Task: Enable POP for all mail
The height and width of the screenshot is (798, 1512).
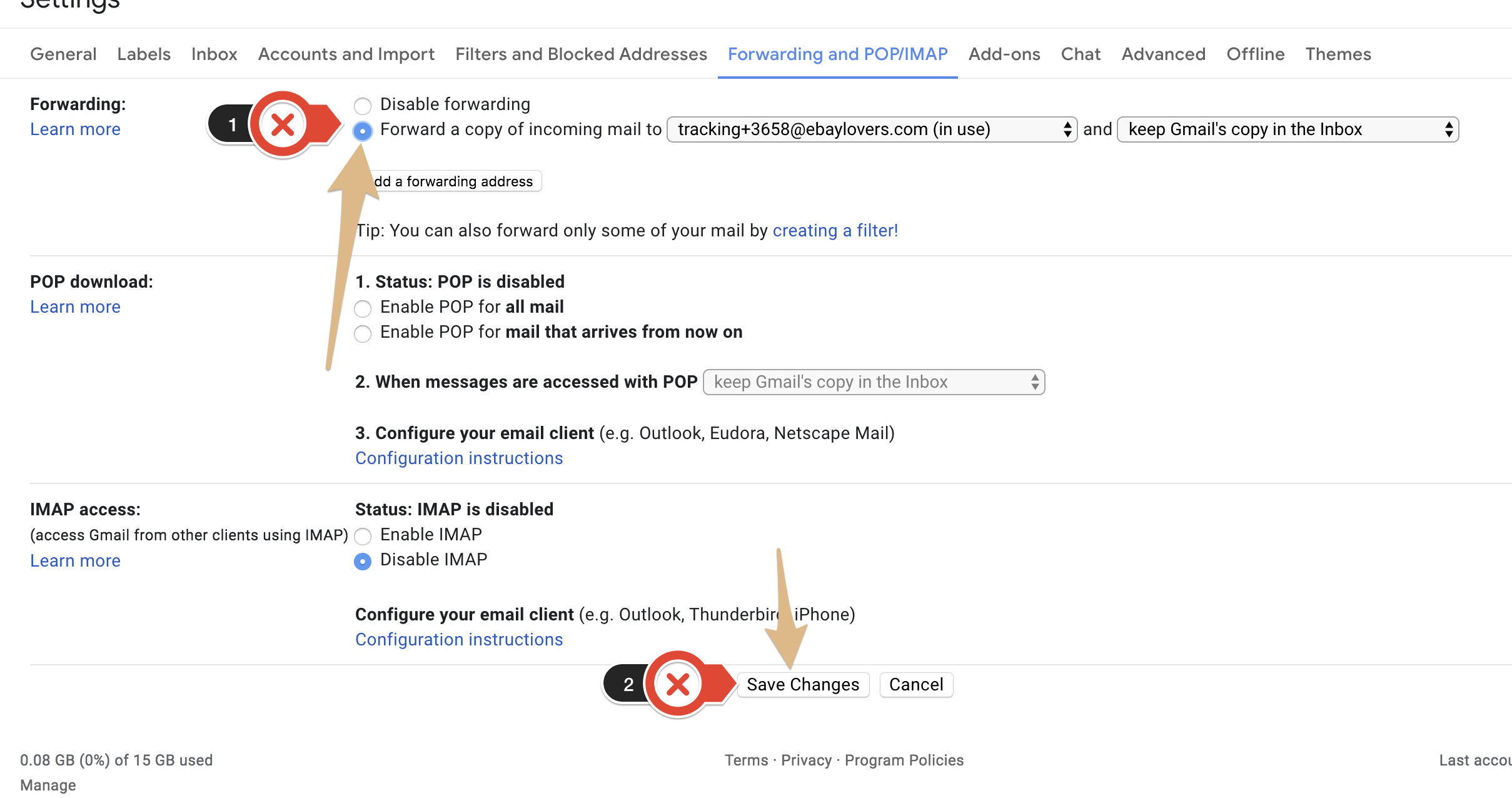Action: (x=363, y=308)
